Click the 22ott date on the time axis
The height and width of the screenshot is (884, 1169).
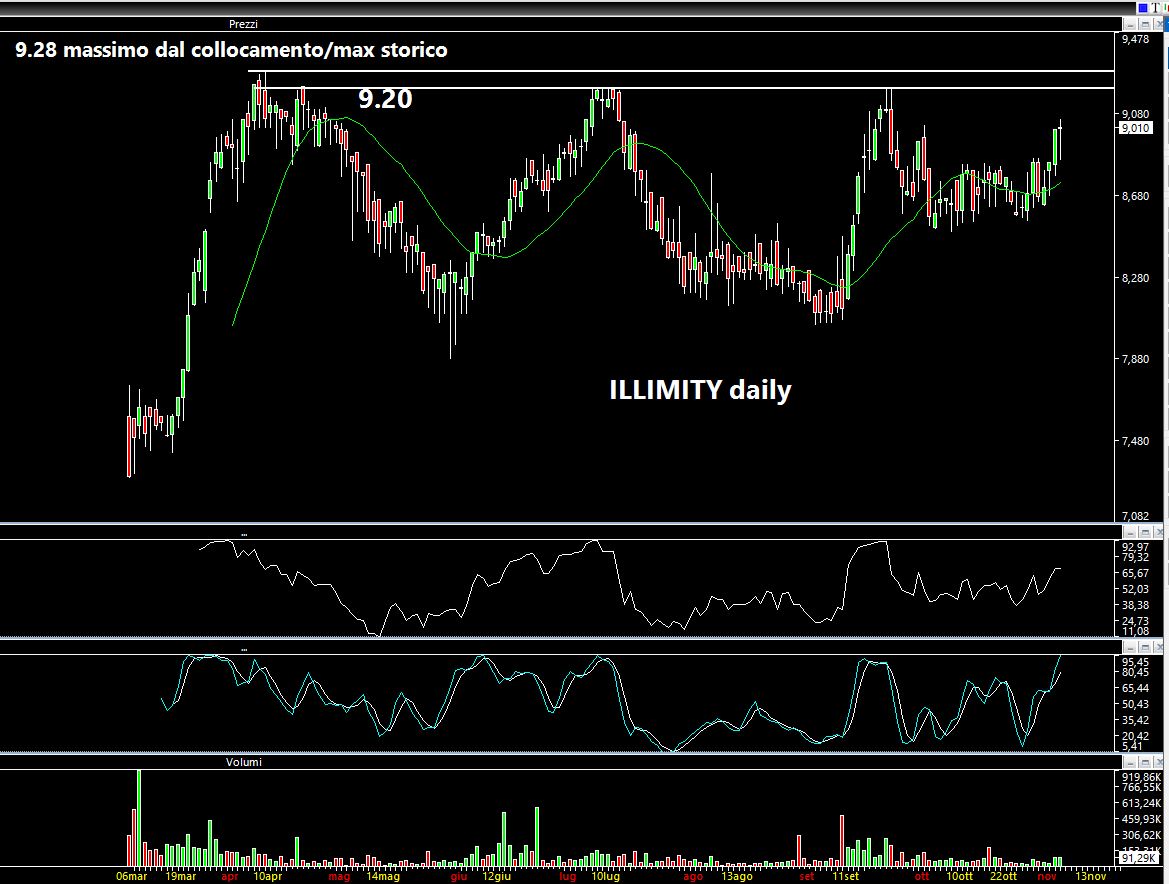coord(1003,877)
